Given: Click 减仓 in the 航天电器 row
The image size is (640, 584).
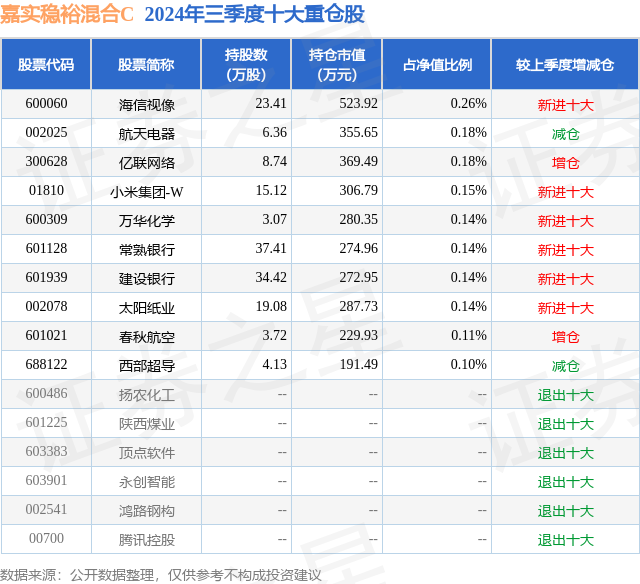Looking at the screenshot, I should (565, 134).
